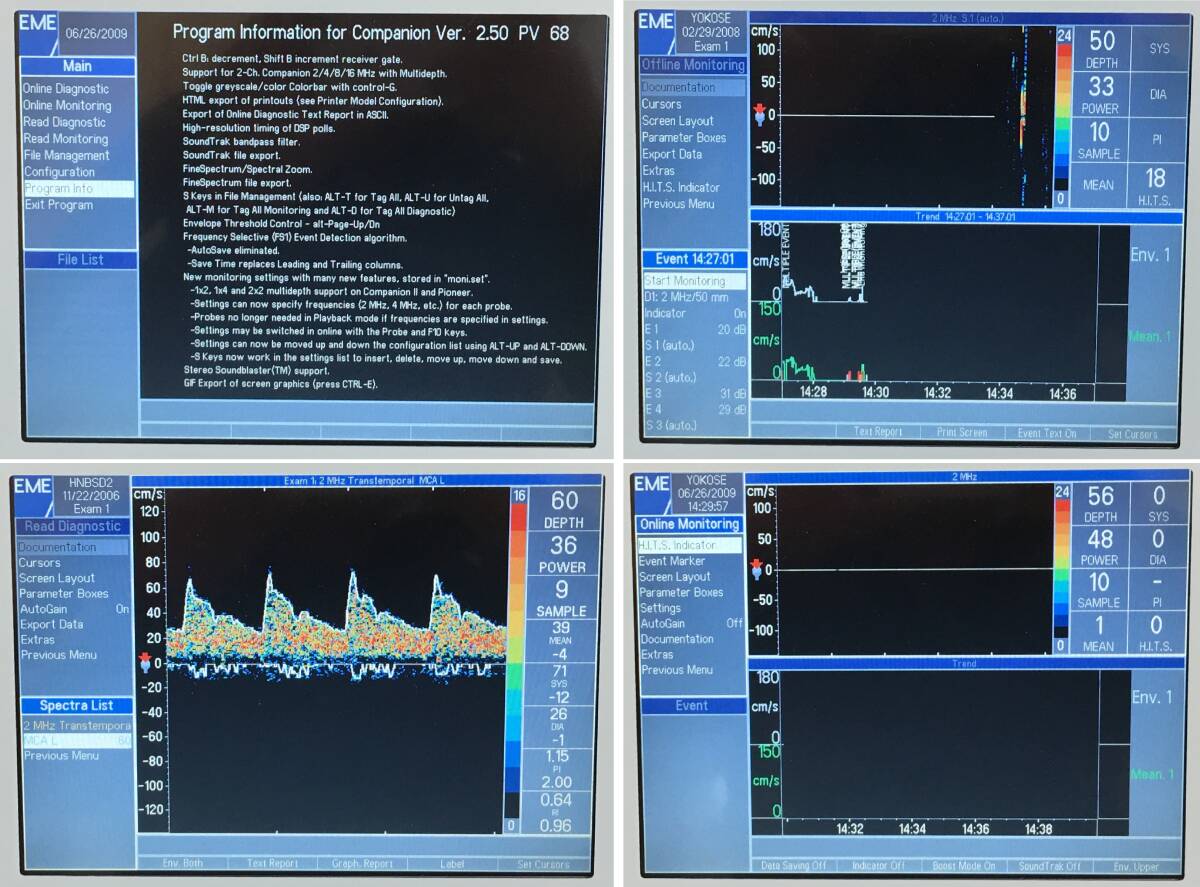1200x887 pixels.
Task: Toggle Indicator On setting in event list
Action: pyautogui.click(x=694, y=313)
